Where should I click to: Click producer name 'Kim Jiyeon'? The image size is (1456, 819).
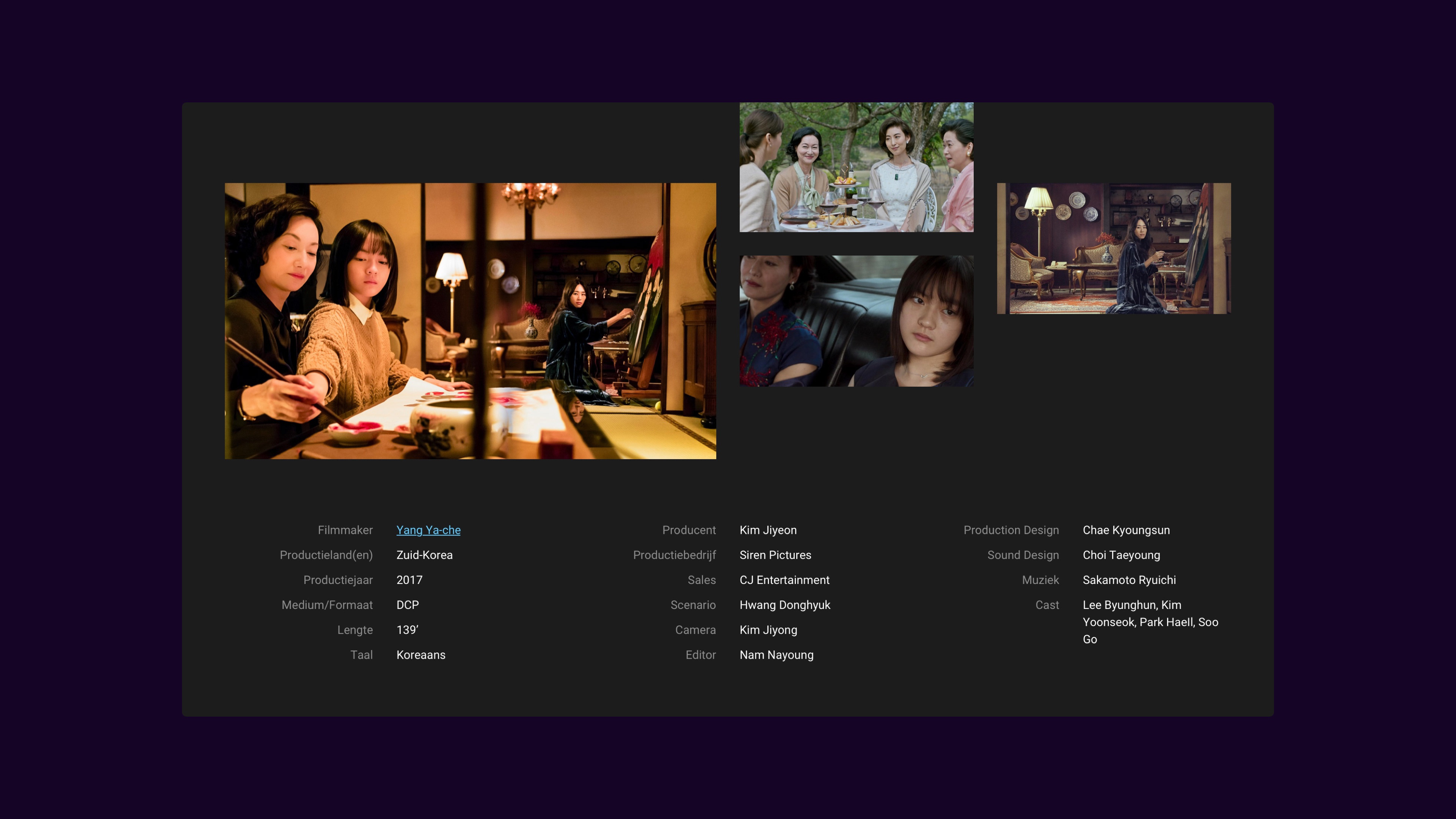pos(768,530)
